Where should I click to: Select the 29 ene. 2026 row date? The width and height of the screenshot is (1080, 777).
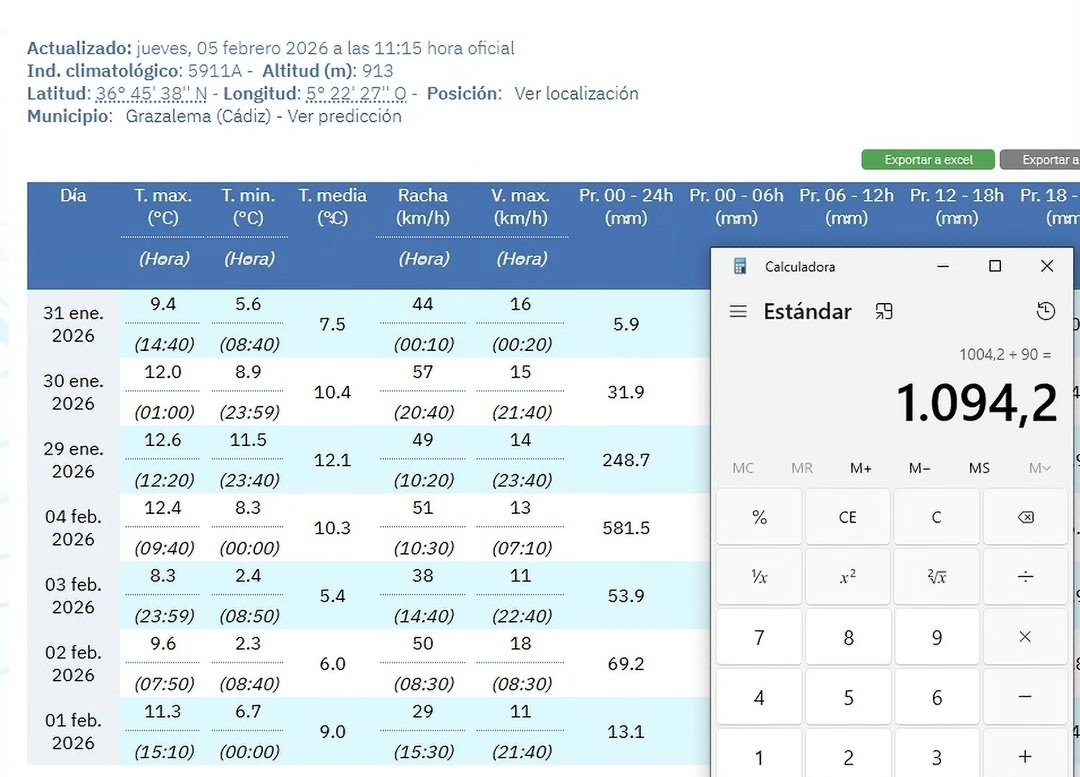click(x=73, y=460)
